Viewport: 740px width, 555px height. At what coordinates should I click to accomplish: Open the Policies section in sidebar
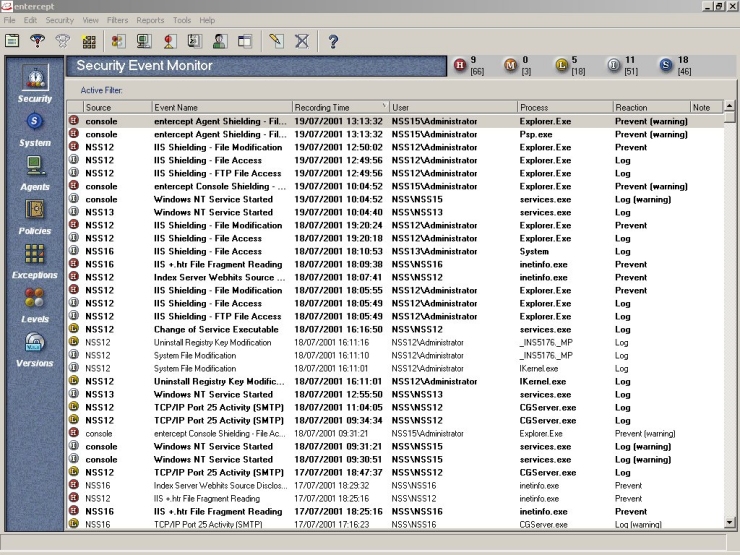tap(34, 217)
